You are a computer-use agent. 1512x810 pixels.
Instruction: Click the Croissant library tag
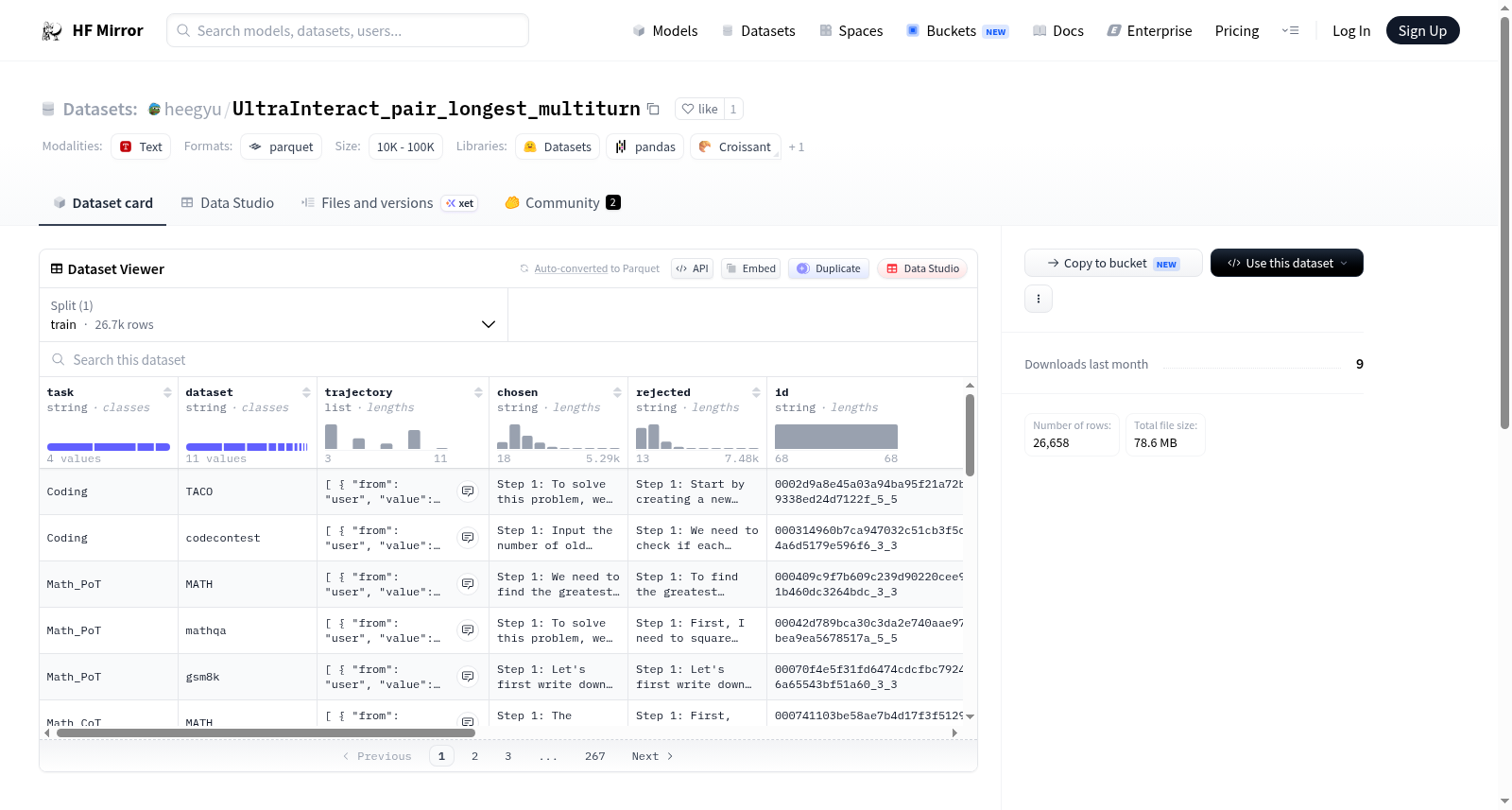pos(735,146)
